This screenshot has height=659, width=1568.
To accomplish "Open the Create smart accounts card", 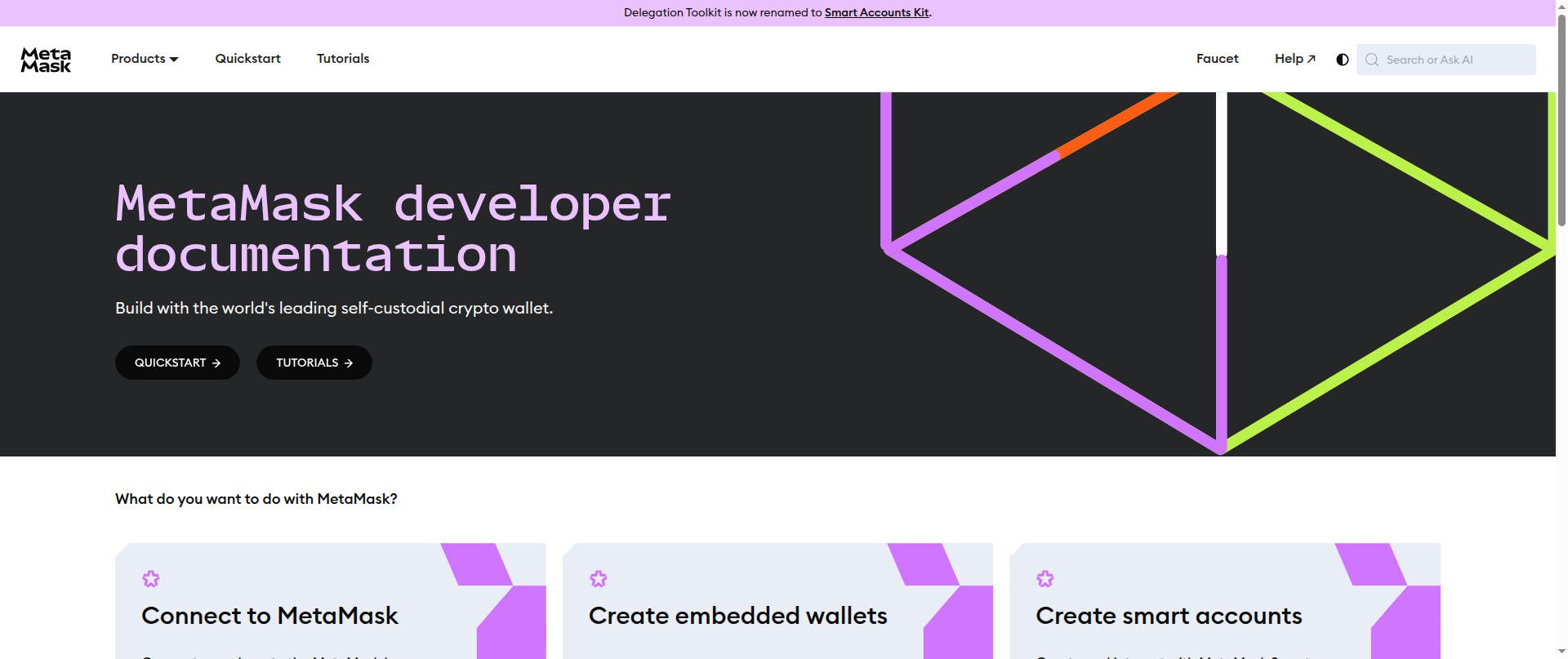I will click(1225, 601).
